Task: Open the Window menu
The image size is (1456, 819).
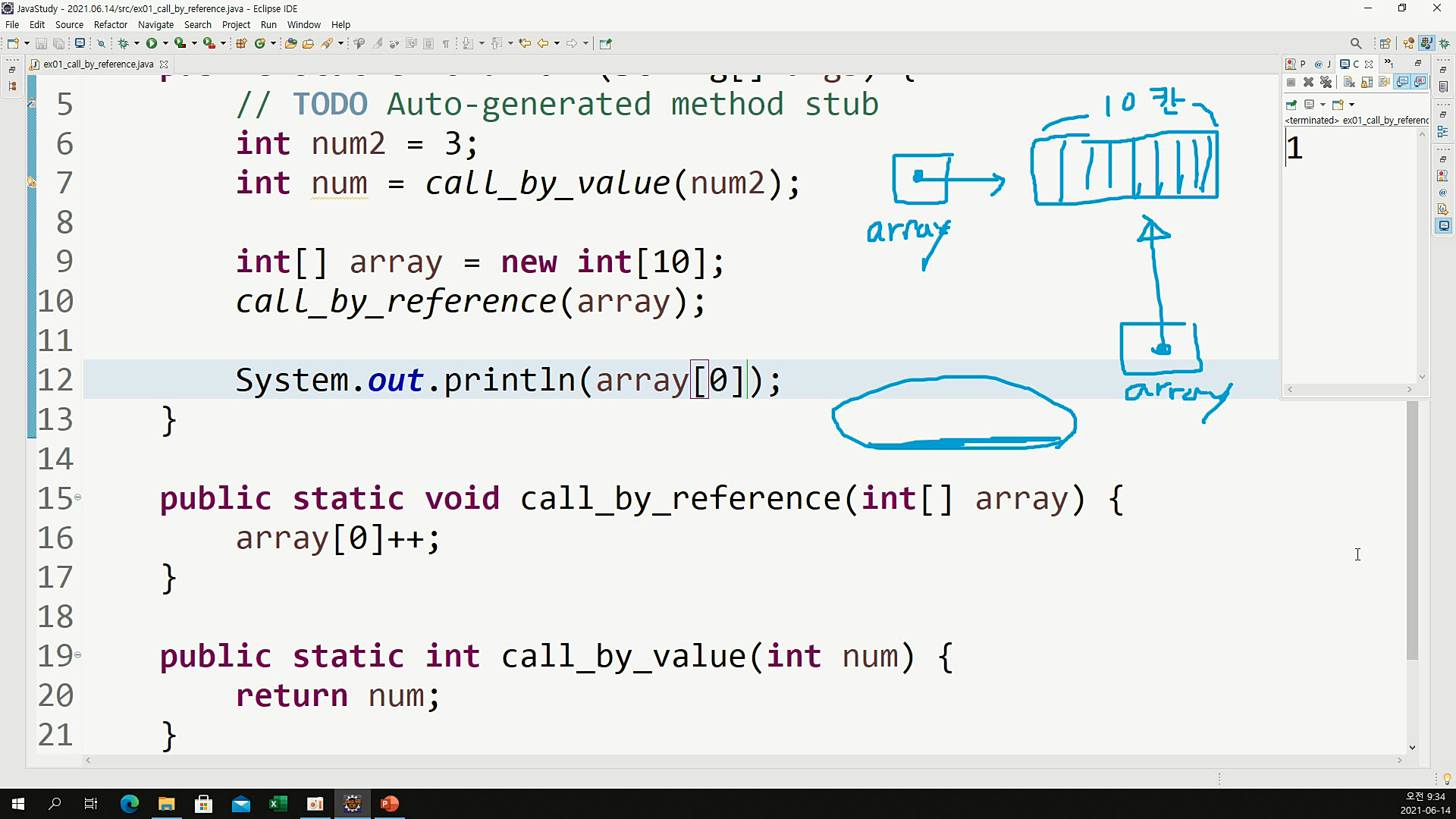Action: (x=303, y=24)
